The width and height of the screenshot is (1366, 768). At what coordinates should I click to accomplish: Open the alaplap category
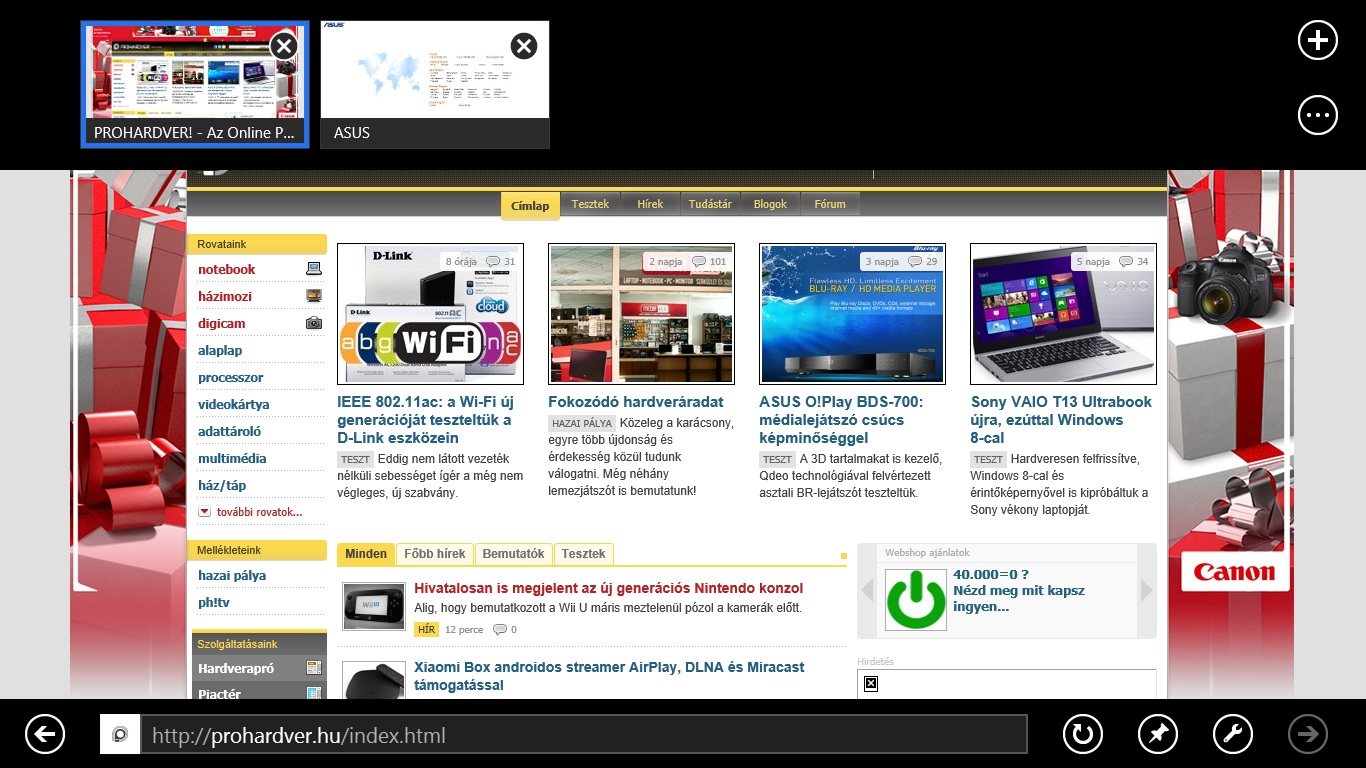pyautogui.click(x=220, y=350)
